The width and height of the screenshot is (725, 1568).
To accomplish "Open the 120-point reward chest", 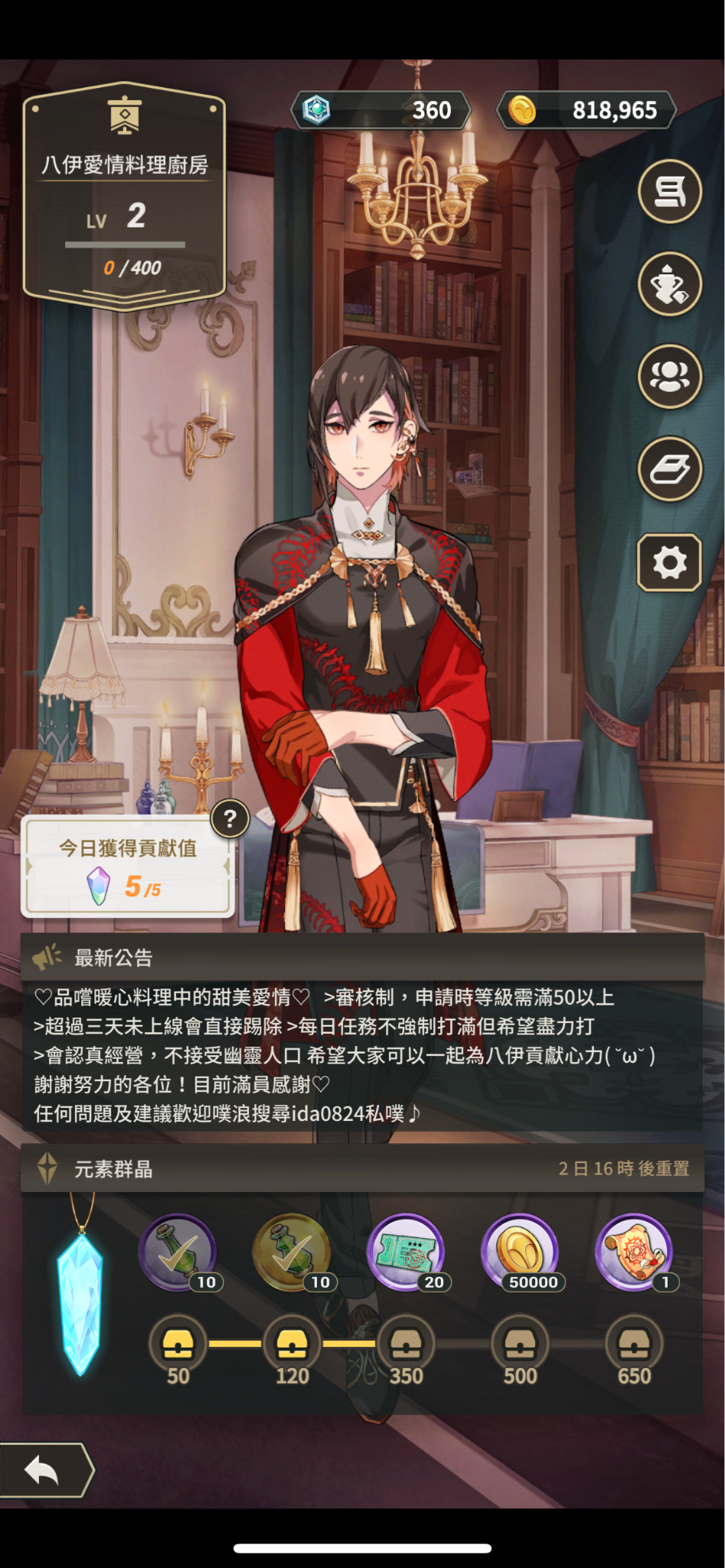I will tap(292, 1344).
